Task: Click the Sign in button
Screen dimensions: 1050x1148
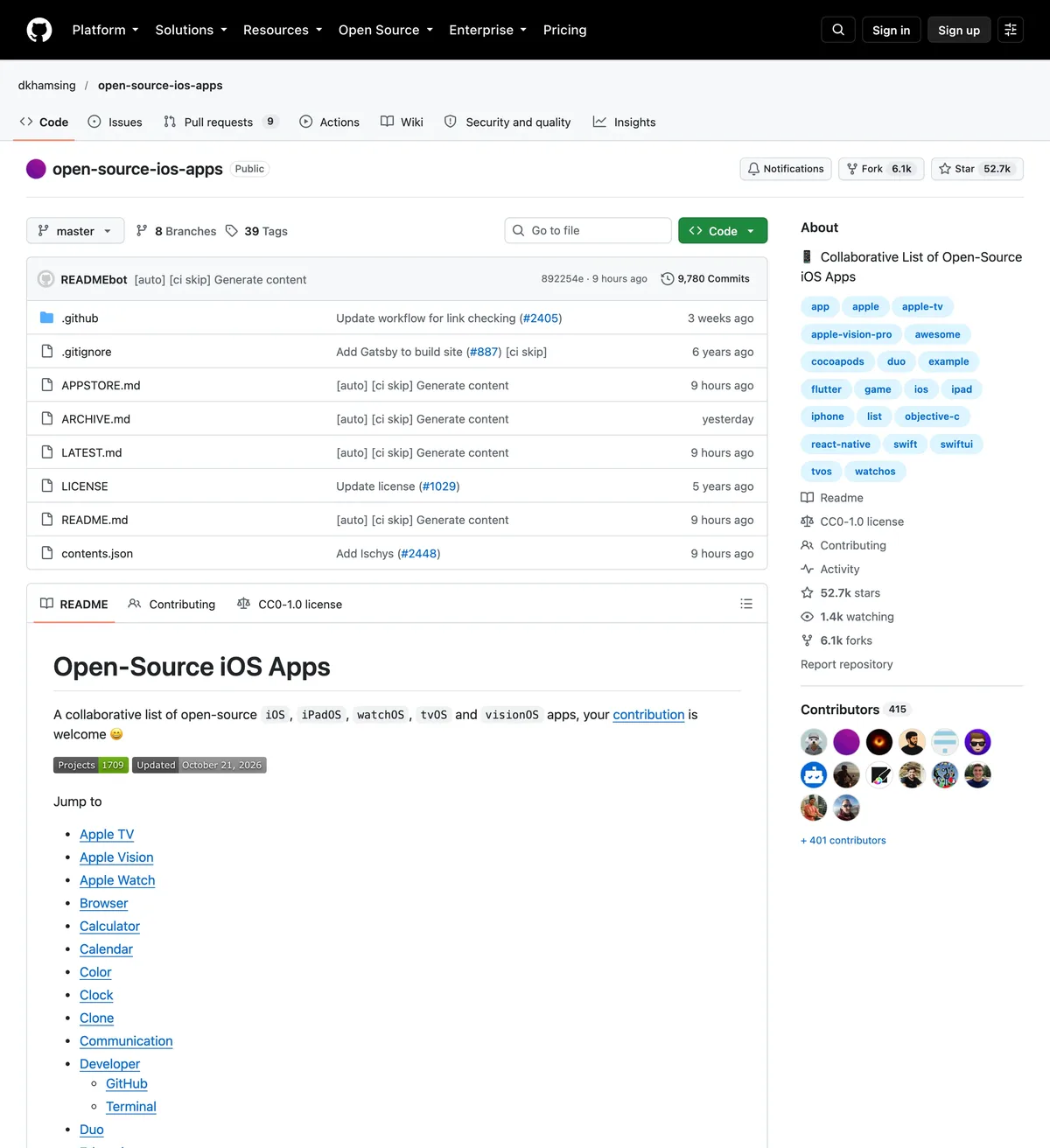Action: tap(891, 30)
